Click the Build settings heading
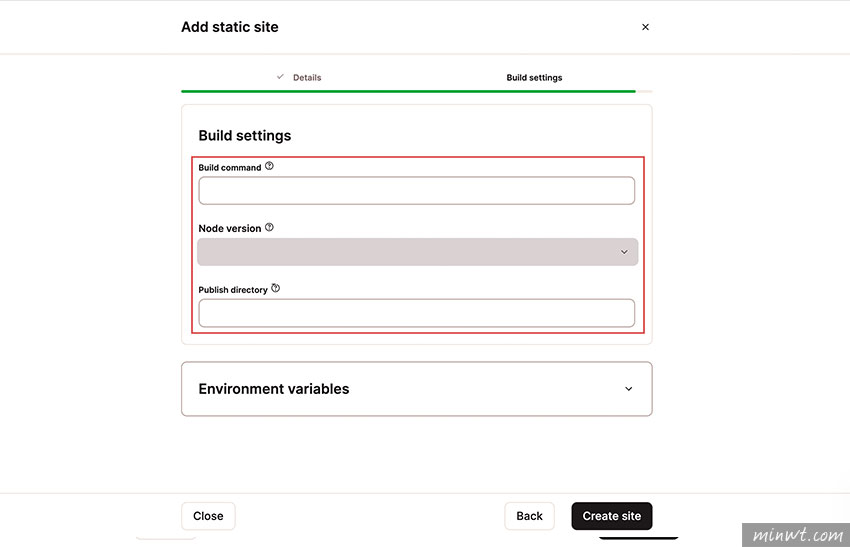The image size is (850, 547). pyautogui.click(x=244, y=136)
